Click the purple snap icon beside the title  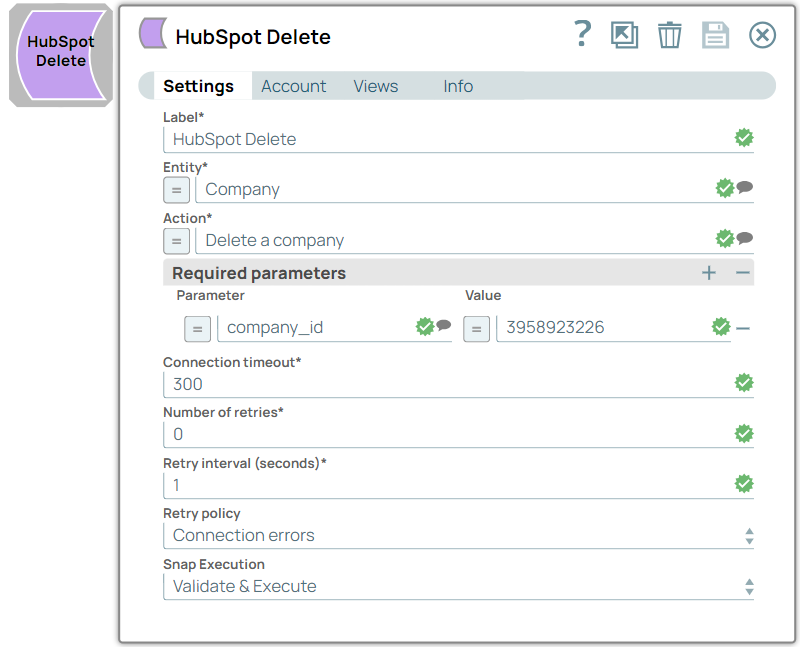click(153, 33)
